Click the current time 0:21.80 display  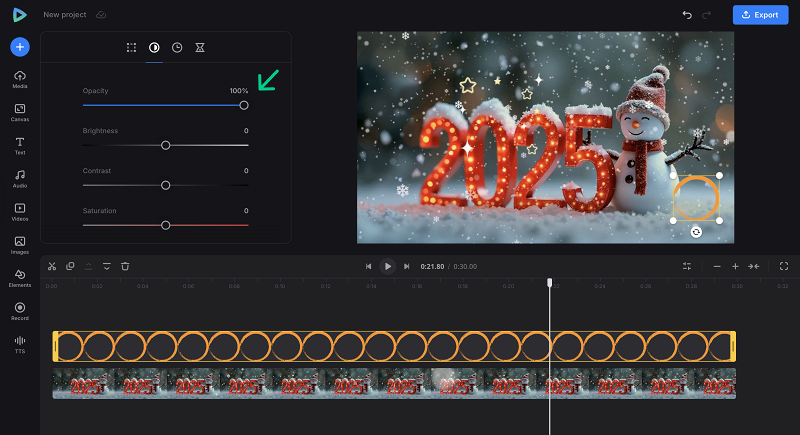(432, 267)
